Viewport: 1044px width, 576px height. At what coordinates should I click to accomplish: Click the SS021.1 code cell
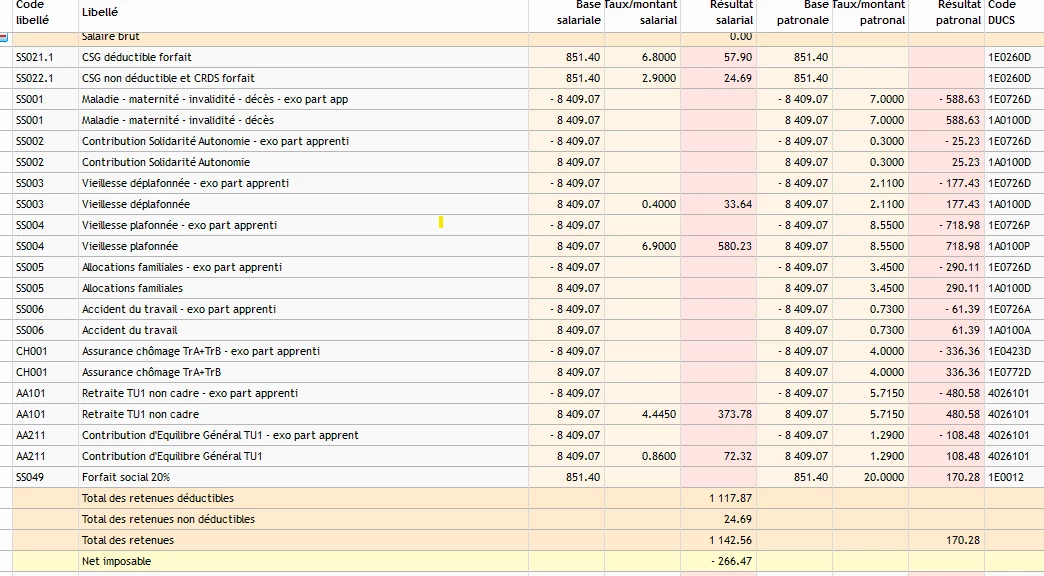35,57
